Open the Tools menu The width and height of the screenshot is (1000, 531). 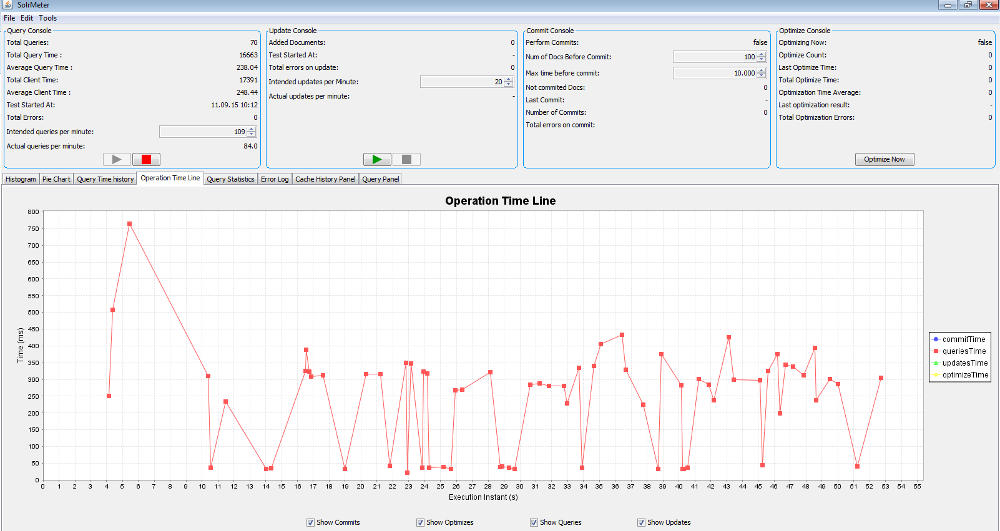48,18
